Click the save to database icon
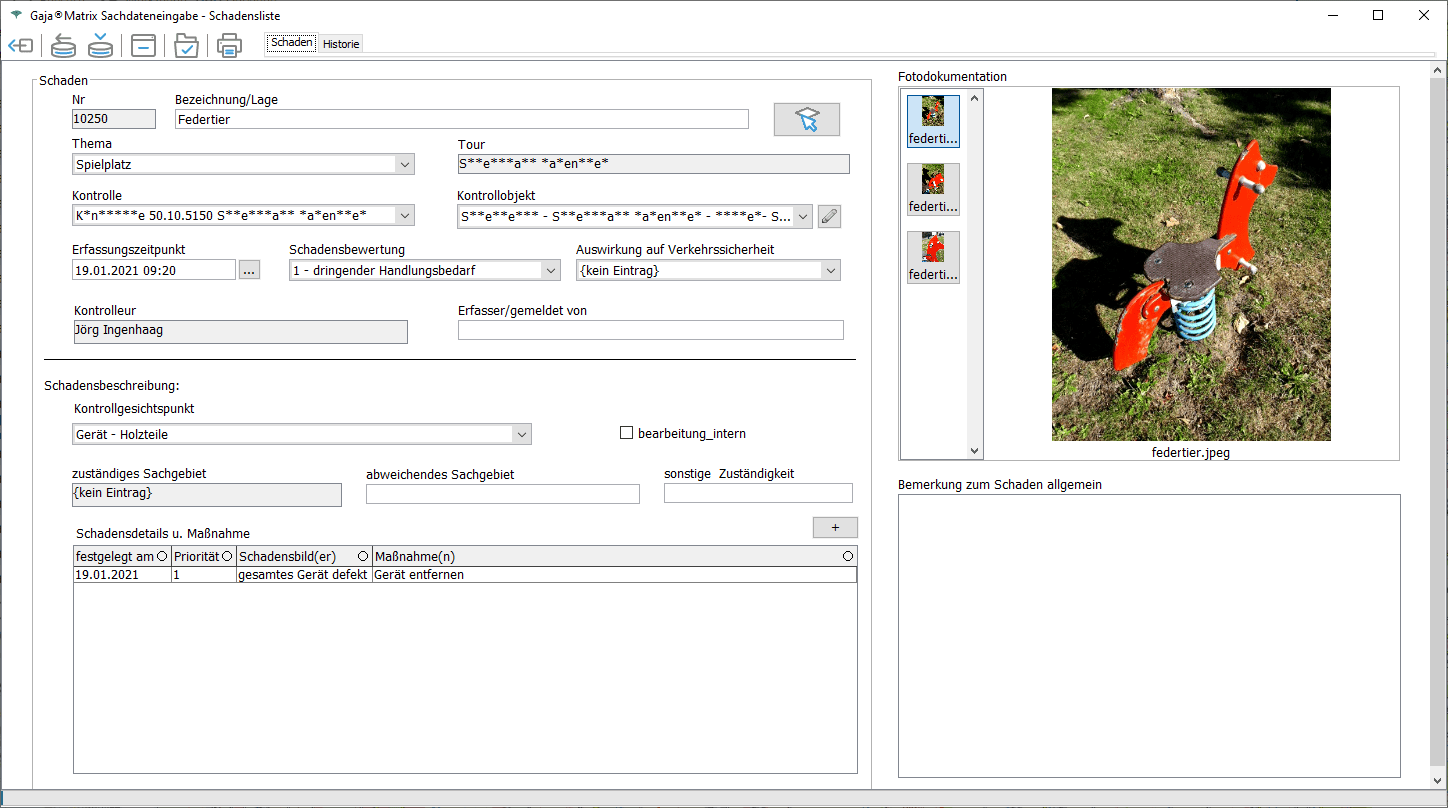Viewport: 1448px width, 808px height. 100,46
